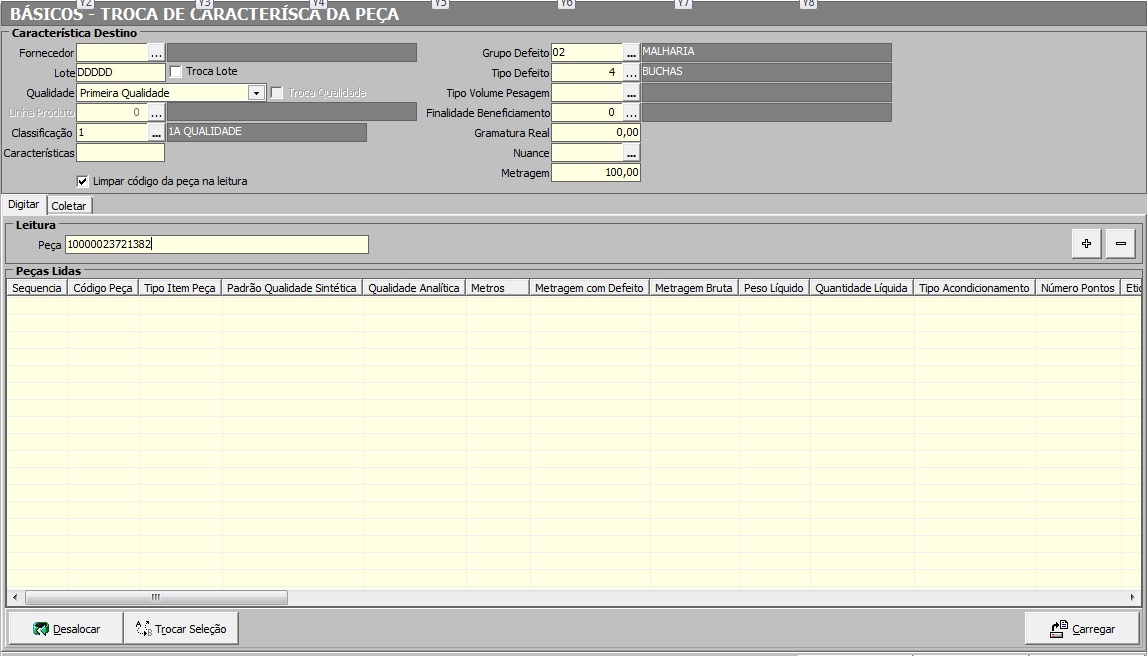Open Finalidade Beneficiamento lookup button

point(631,113)
